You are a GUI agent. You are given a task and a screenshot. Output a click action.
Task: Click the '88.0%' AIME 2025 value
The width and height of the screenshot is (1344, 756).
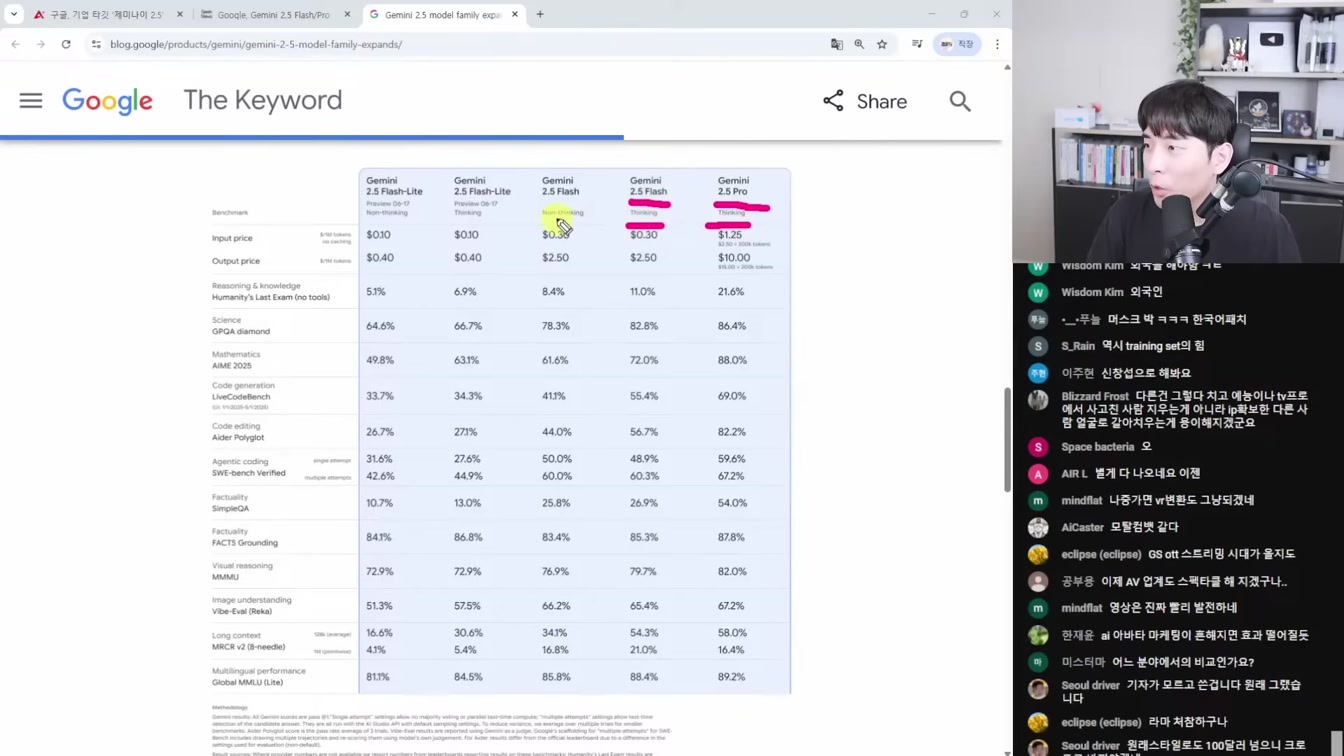[x=732, y=360]
